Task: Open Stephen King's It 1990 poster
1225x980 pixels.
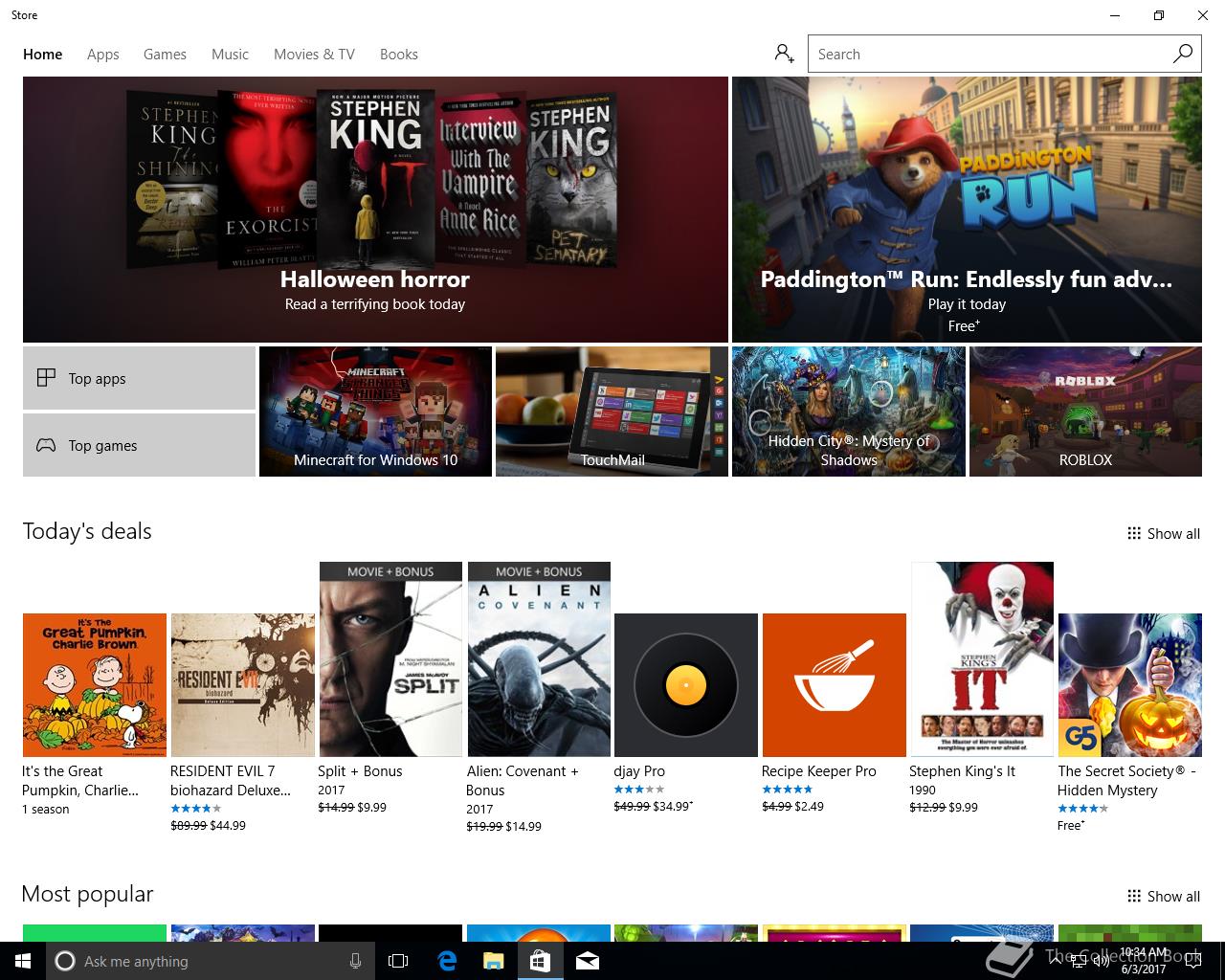Action: click(x=982, y=659)
